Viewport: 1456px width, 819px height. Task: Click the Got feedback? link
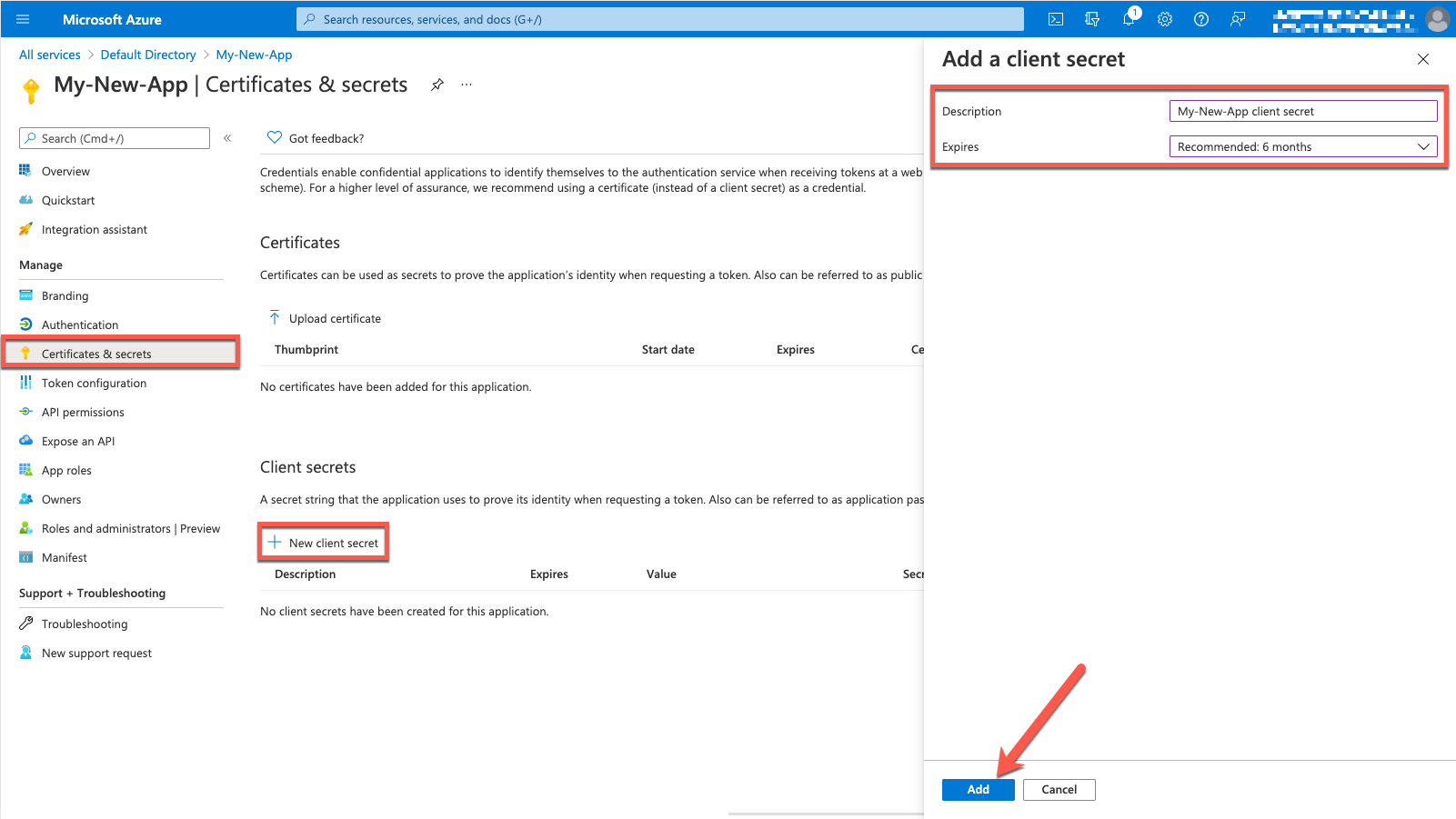[326, 138]
